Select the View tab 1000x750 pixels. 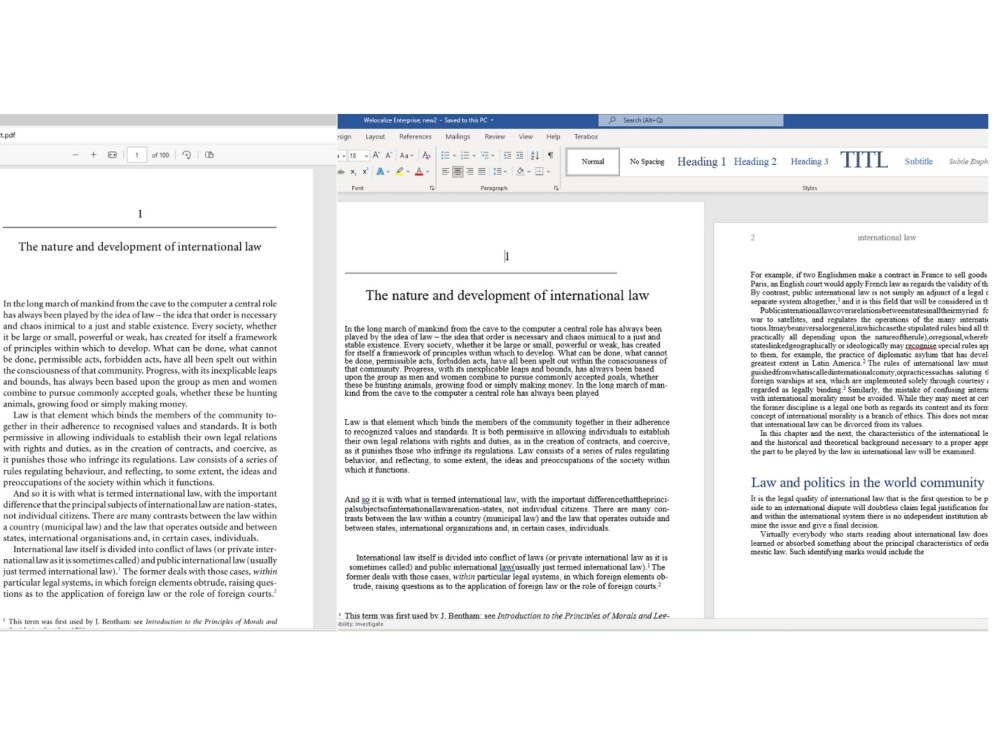point(526,136)
